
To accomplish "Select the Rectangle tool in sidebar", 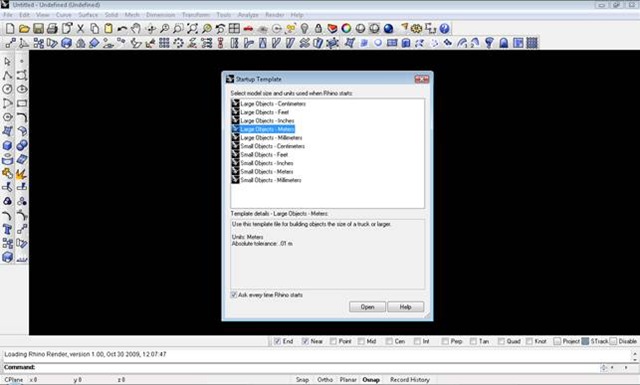I will [x=22, y=103].
